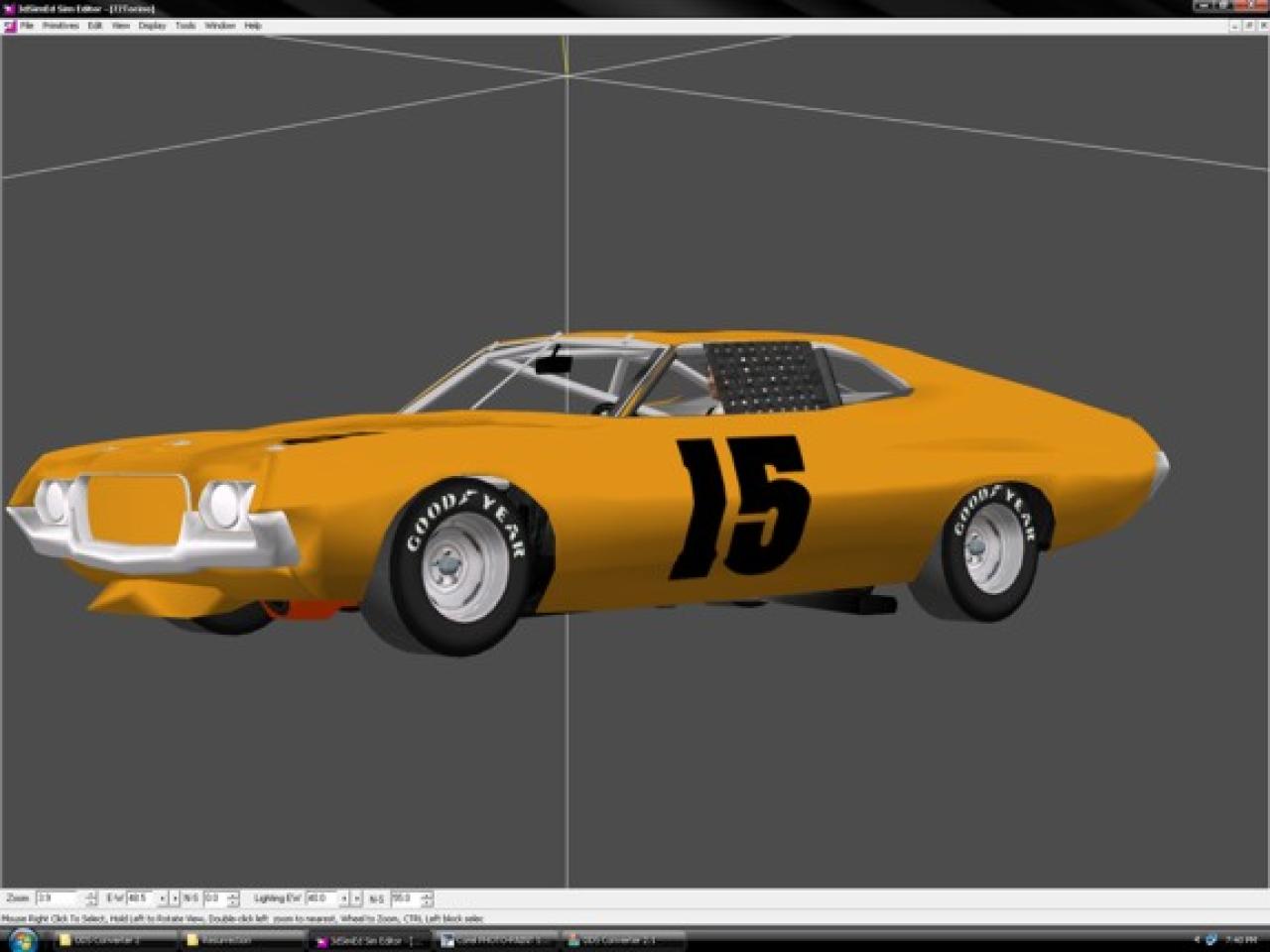Click the Lighting N/S spinner arrows
1270x952 pixels.
point(427,898)
